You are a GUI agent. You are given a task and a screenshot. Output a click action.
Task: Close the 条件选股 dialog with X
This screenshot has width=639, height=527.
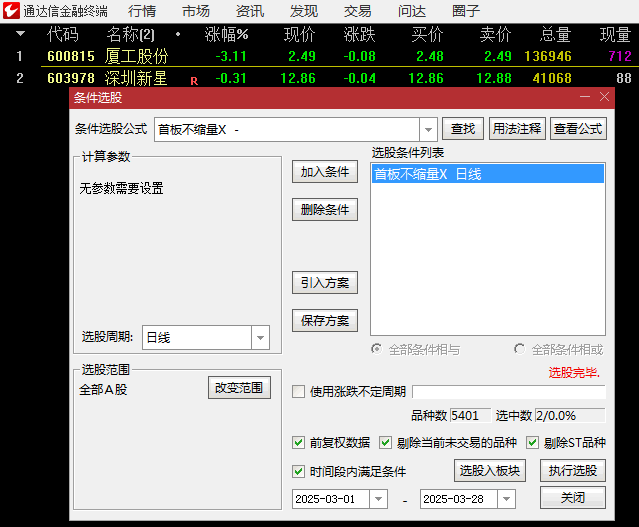point(604,97)
